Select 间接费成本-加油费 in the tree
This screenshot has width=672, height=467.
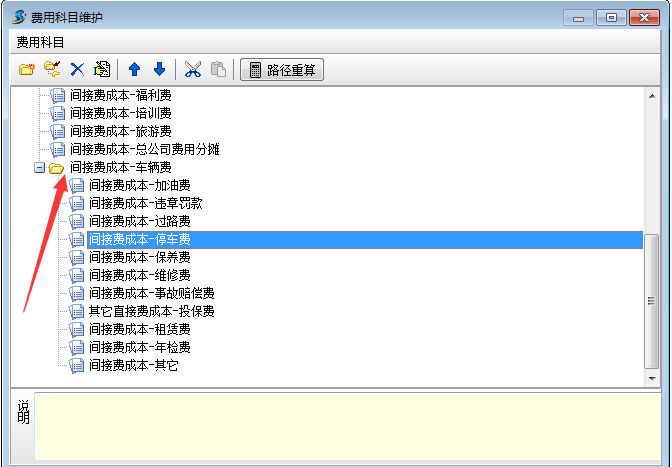tap(139, 186)
